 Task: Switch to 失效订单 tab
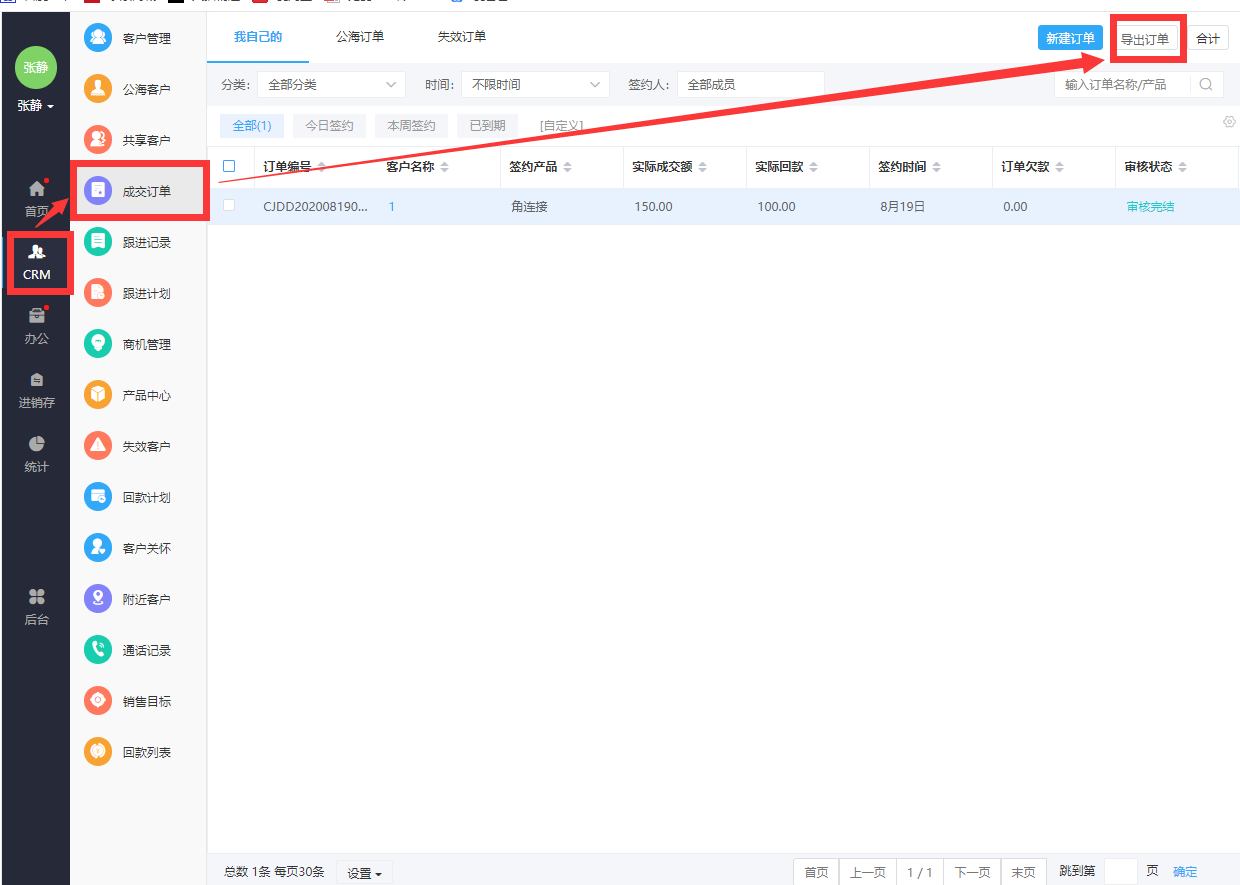(x=462, y=37)
